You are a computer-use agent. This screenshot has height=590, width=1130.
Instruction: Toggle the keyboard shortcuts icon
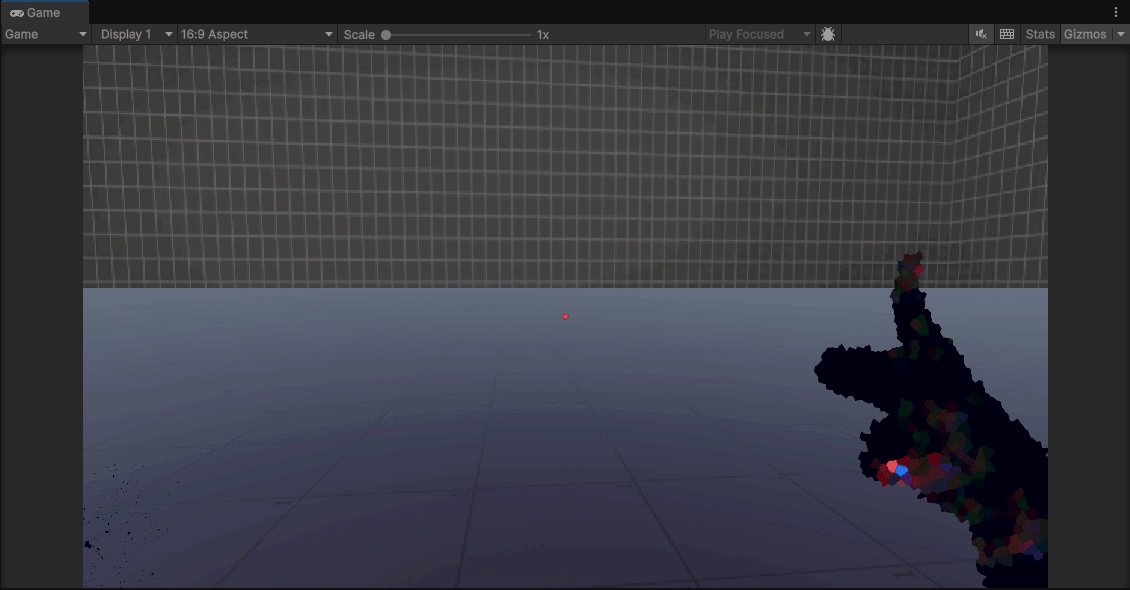(1007, 34)
